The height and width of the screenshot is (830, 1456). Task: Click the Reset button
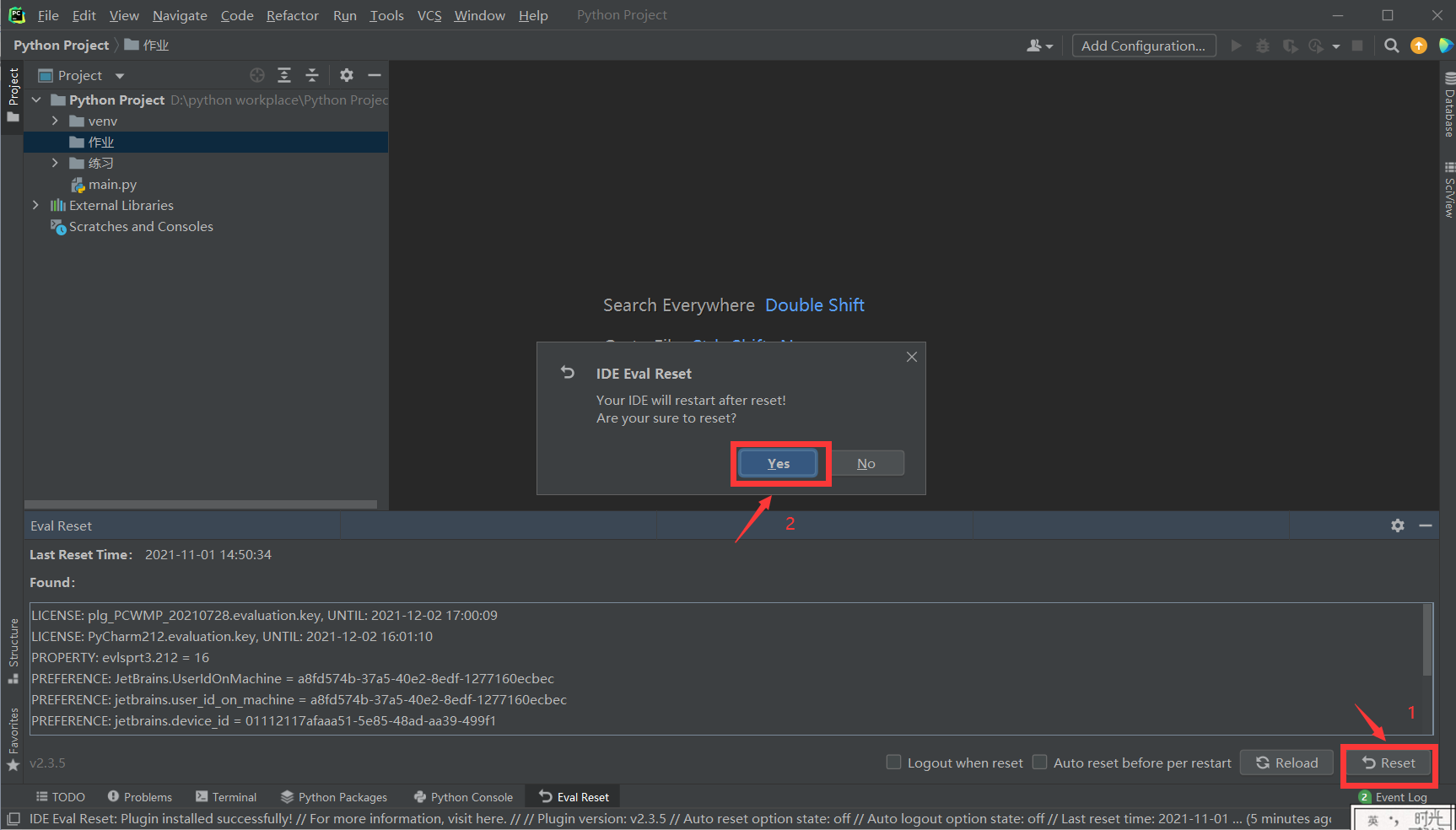click(1389, 763)
